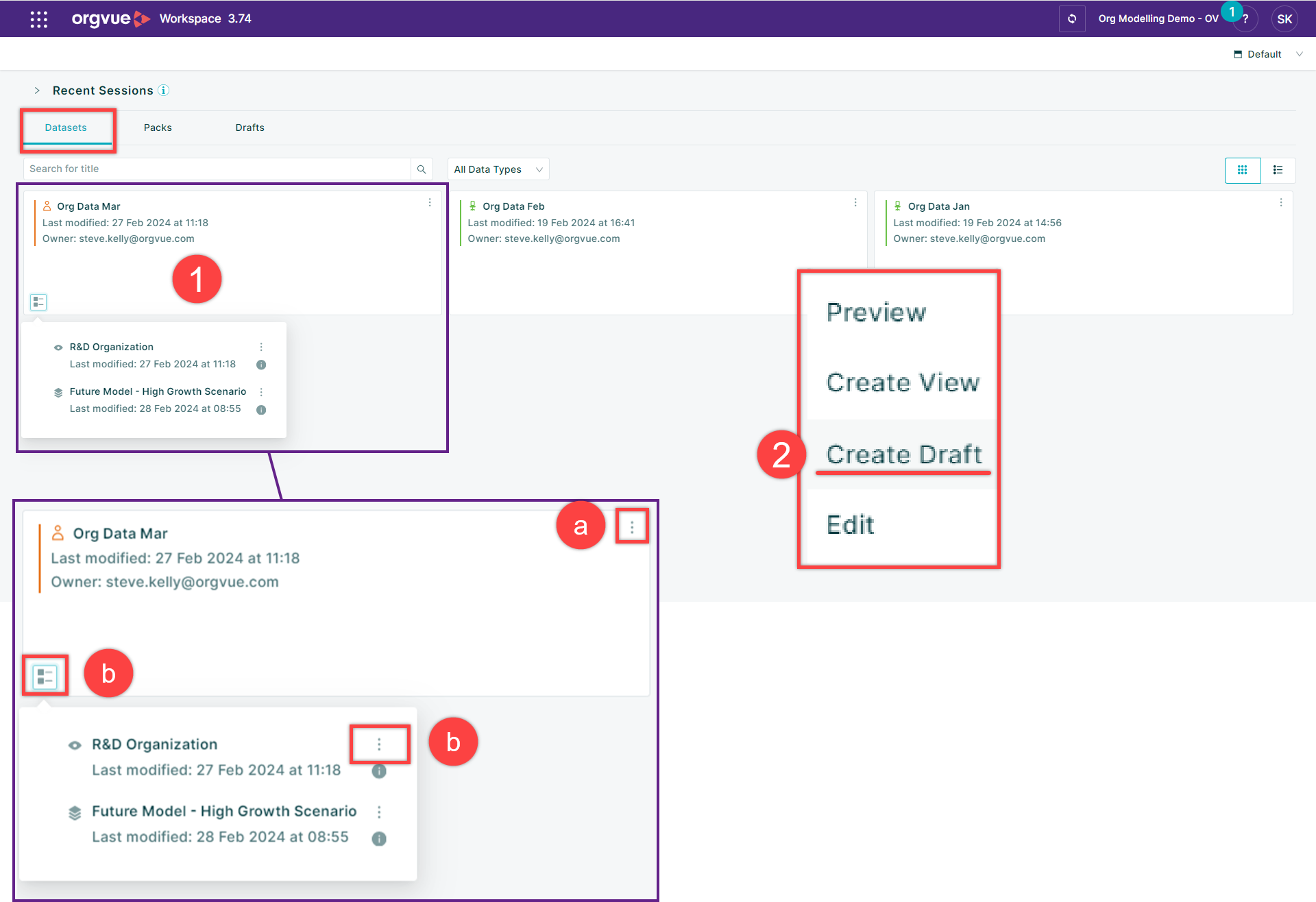Toggle Org Data Mar views panel icon
This screenshot has width=1316, height=902.
38,302
